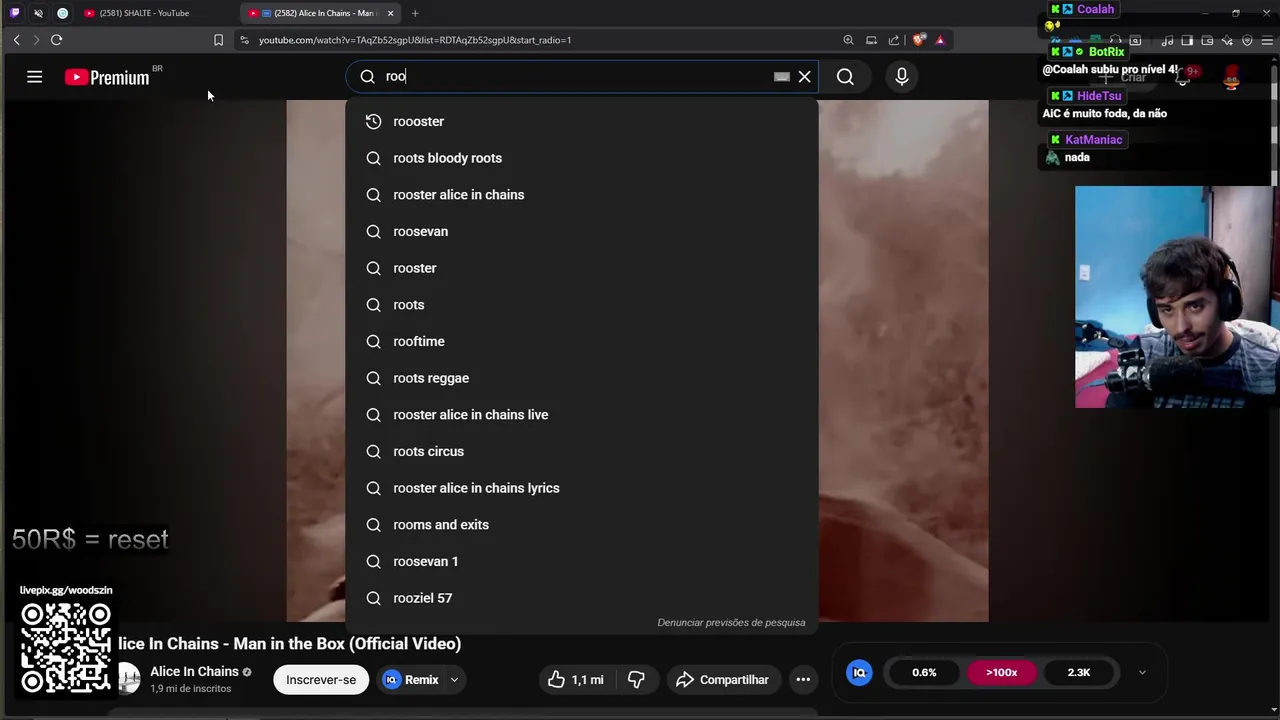The image size is (1280, 720).
Task: Click the 2.3K stat pill
Action: click(1078, 673)
